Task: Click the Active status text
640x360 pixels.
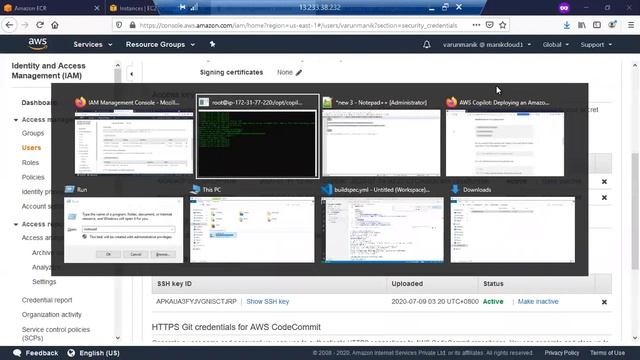Action: tap(493, 302)
